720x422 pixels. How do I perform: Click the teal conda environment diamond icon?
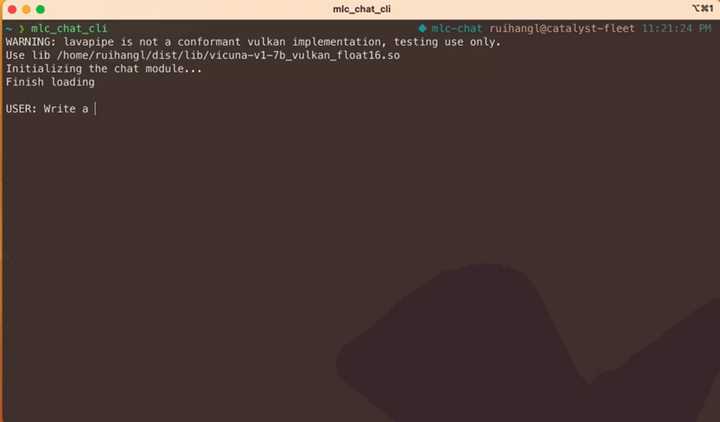[422, 28]
